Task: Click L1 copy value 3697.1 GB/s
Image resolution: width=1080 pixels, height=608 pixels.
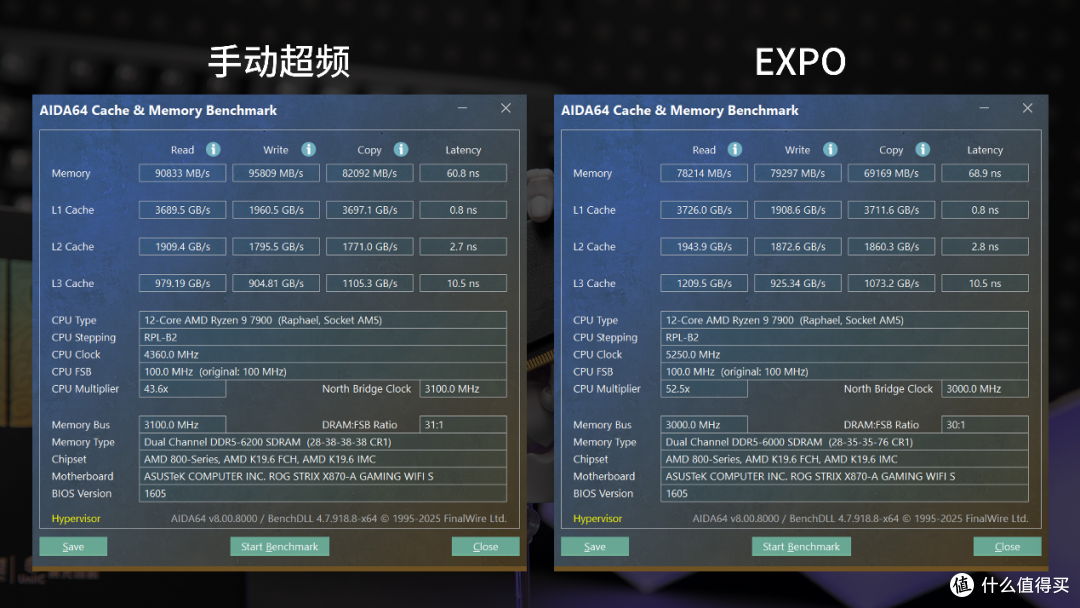Action: pyautogui.click(x=370, y=209)
